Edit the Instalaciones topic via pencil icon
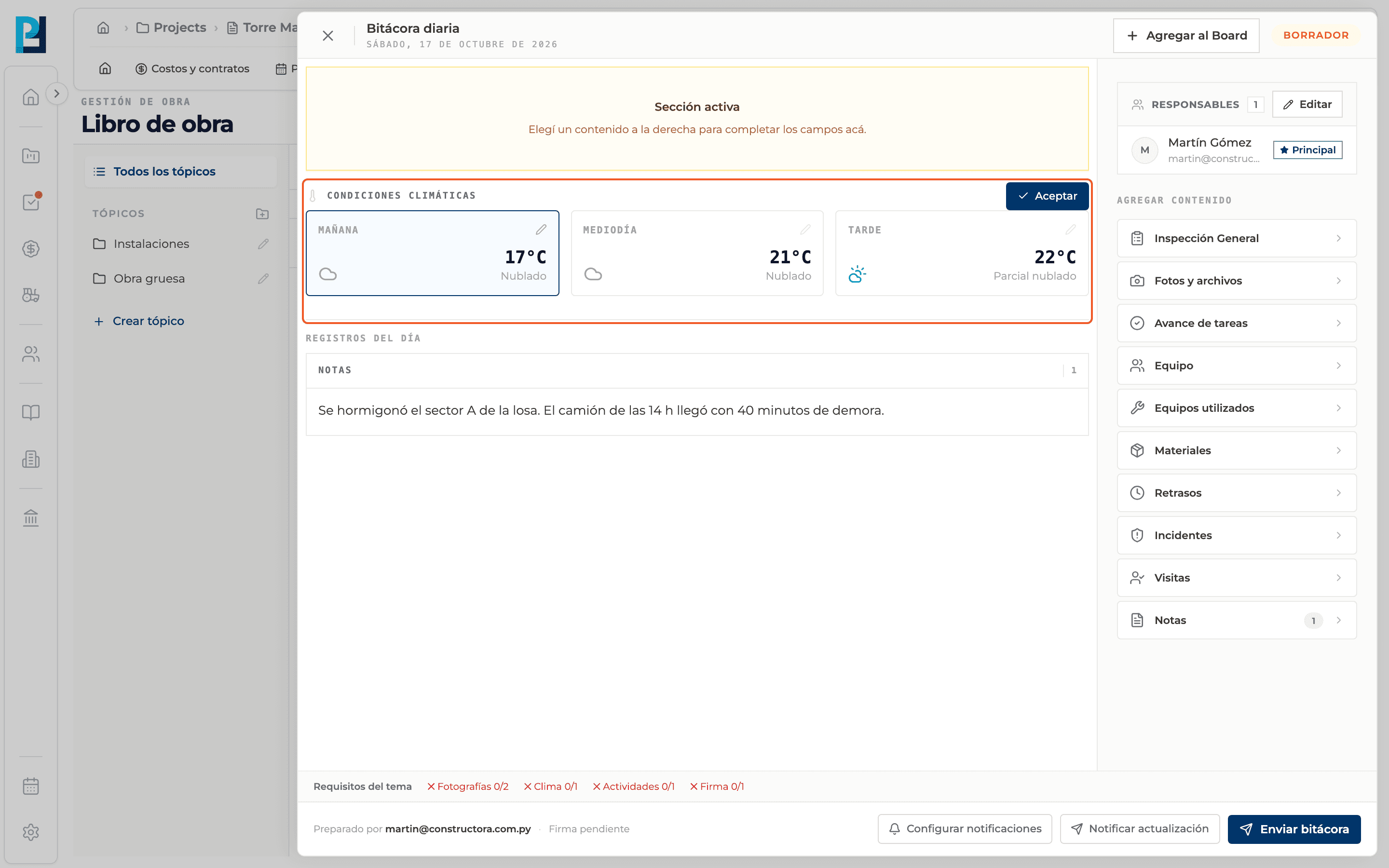Screen dimensions: 1389x868 [263, 244]
